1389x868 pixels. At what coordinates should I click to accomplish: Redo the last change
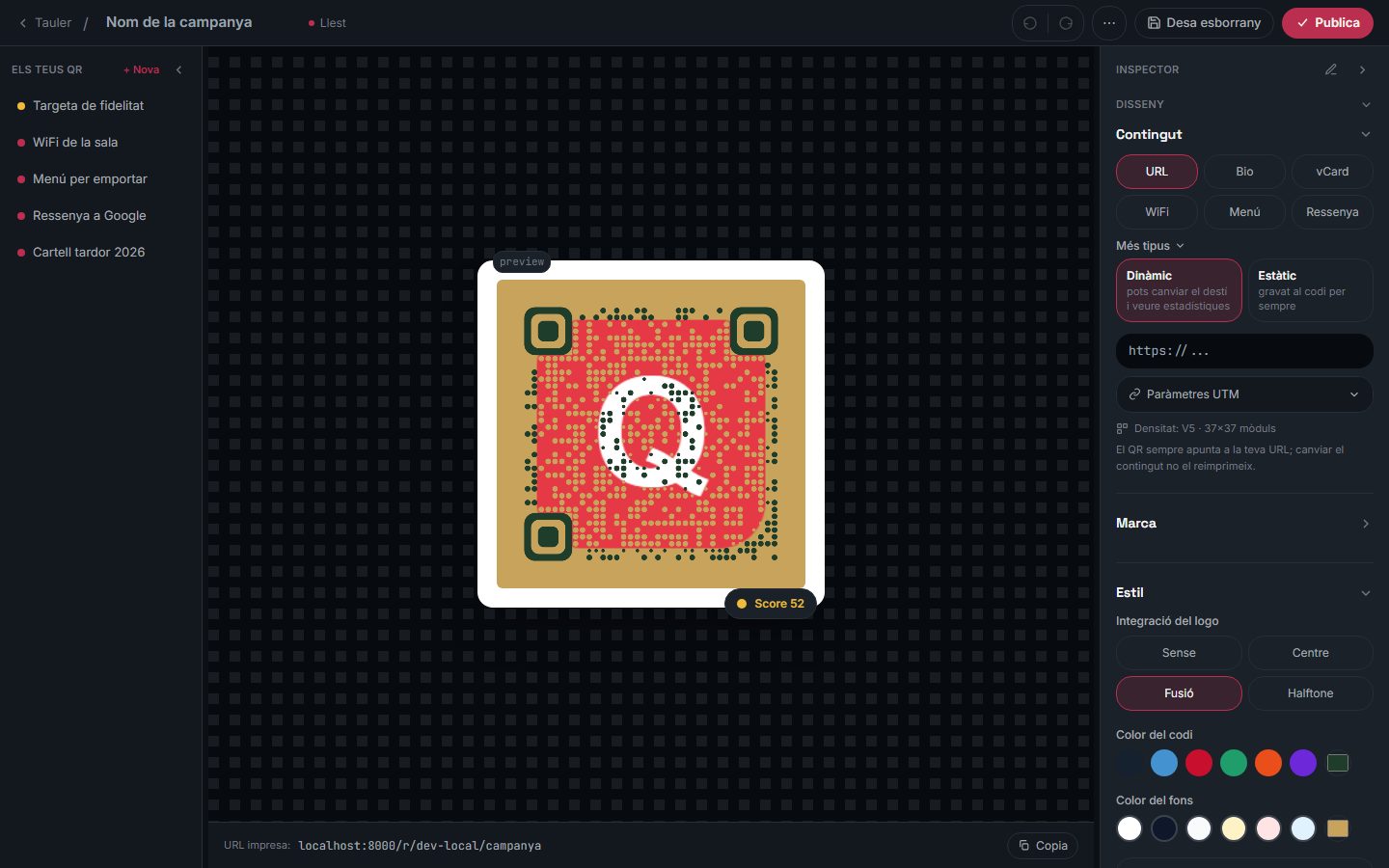pyautogui.click(x=1066, y=23)
